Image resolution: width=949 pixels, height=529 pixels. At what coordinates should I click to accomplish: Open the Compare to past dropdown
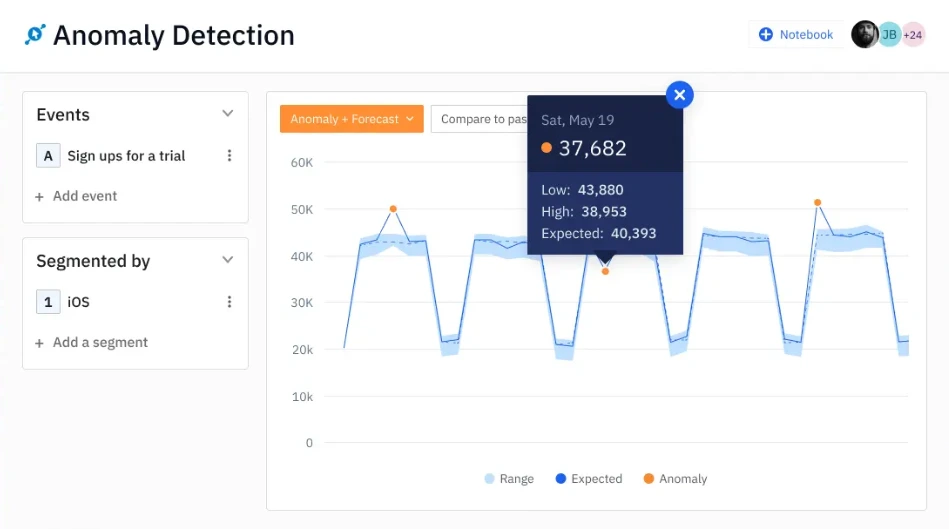[479, 119]
